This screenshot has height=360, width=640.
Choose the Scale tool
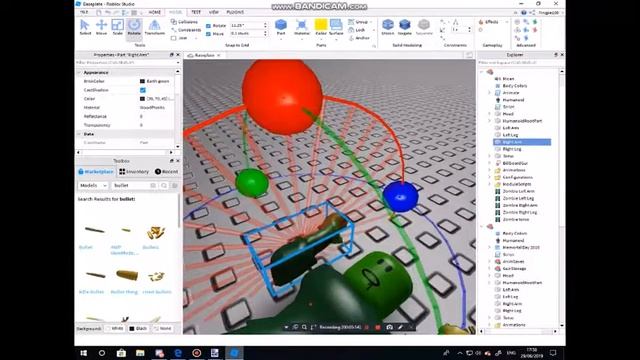118,27
